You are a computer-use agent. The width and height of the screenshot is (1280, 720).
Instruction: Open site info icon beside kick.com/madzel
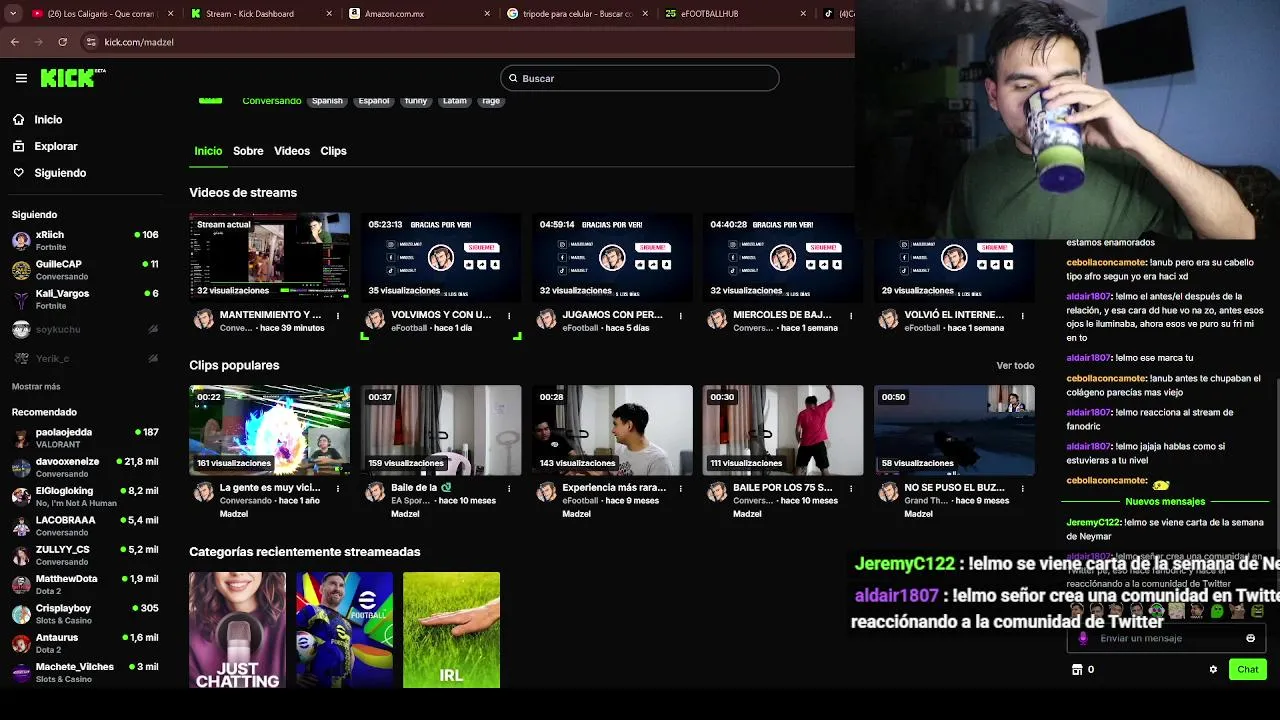pos(91,42)
